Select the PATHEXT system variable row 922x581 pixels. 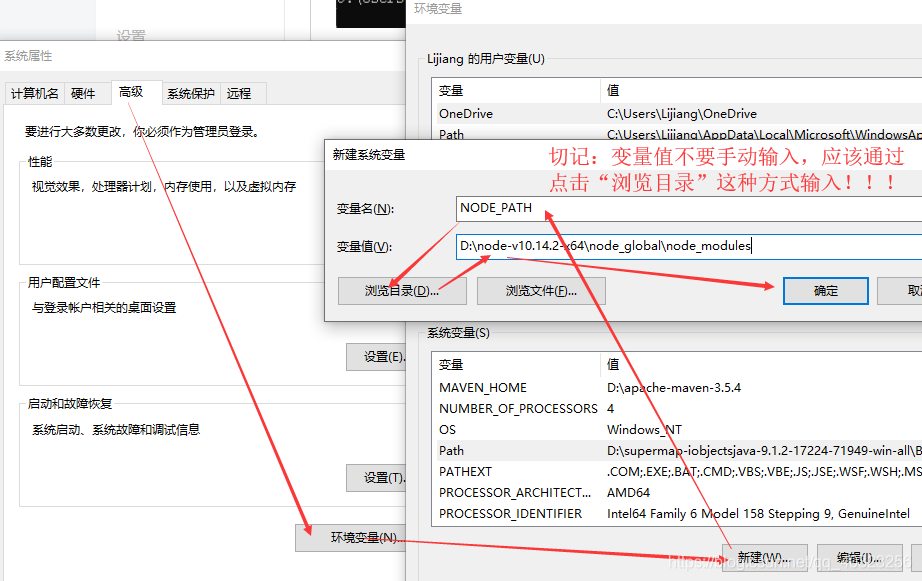(677, 472)
